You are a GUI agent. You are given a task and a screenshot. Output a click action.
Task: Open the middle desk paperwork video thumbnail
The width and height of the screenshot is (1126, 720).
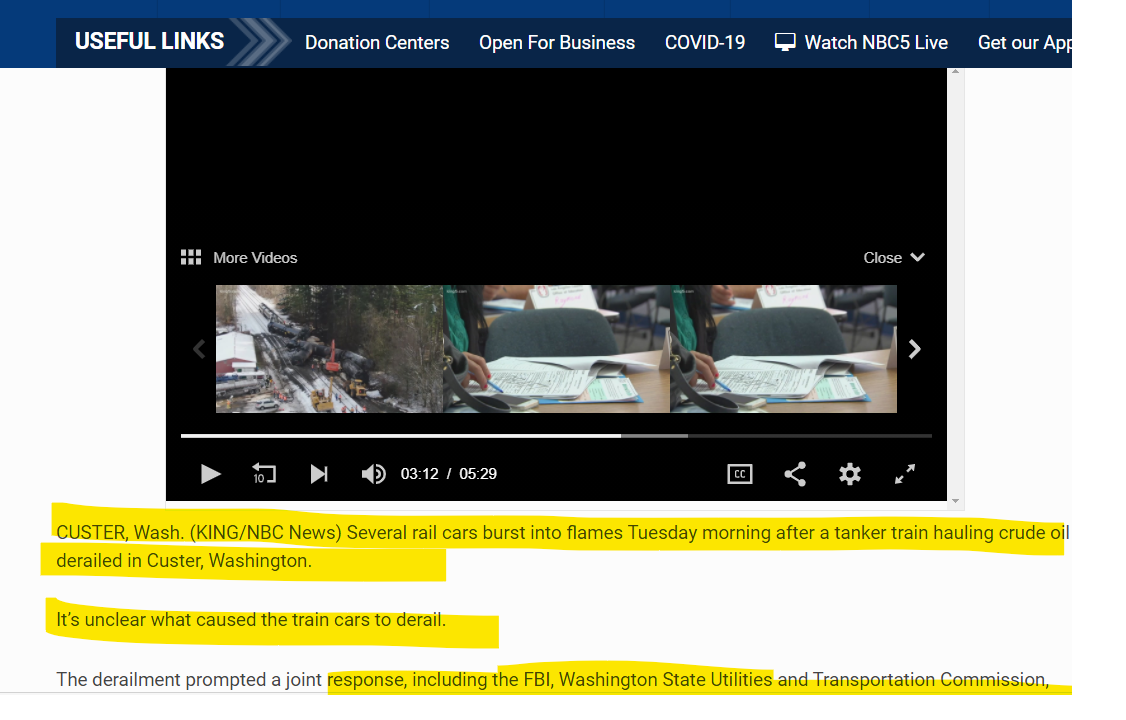pos(557,349)
